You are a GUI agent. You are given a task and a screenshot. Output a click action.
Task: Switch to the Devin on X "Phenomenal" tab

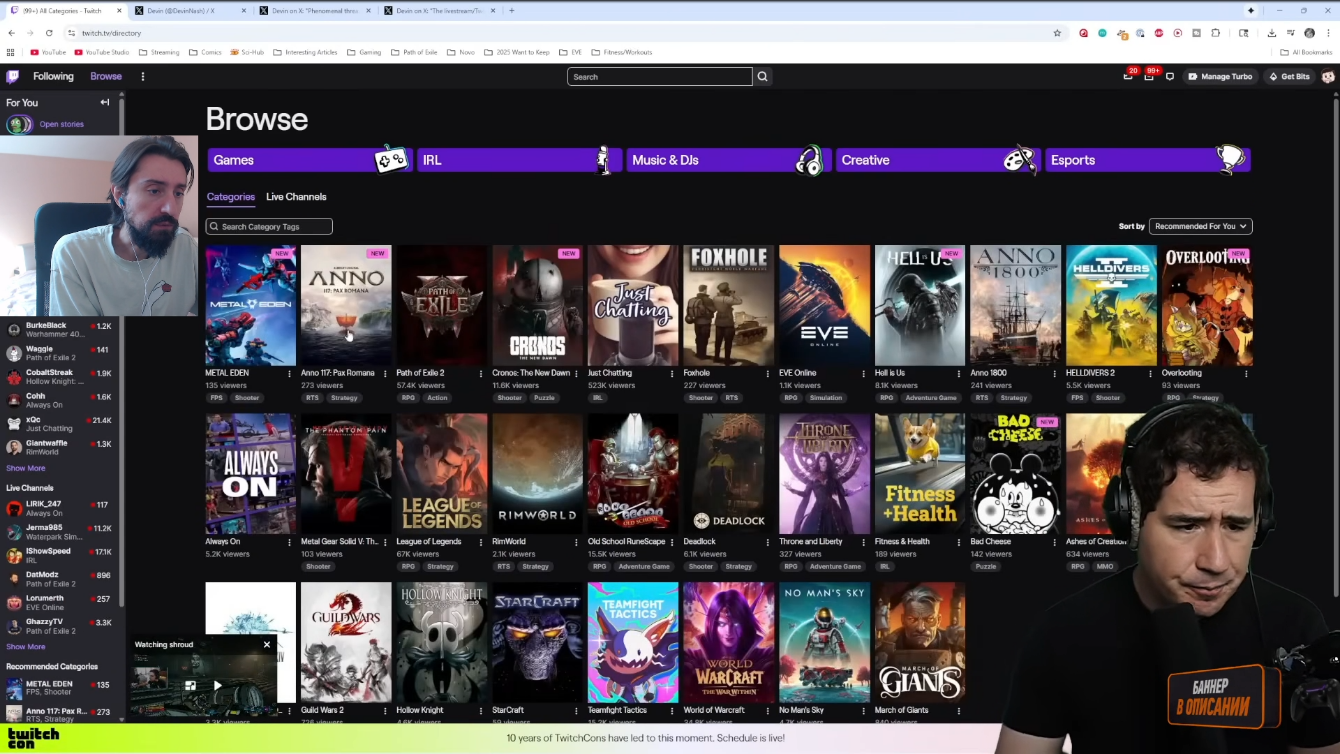[x=314, y=11]
